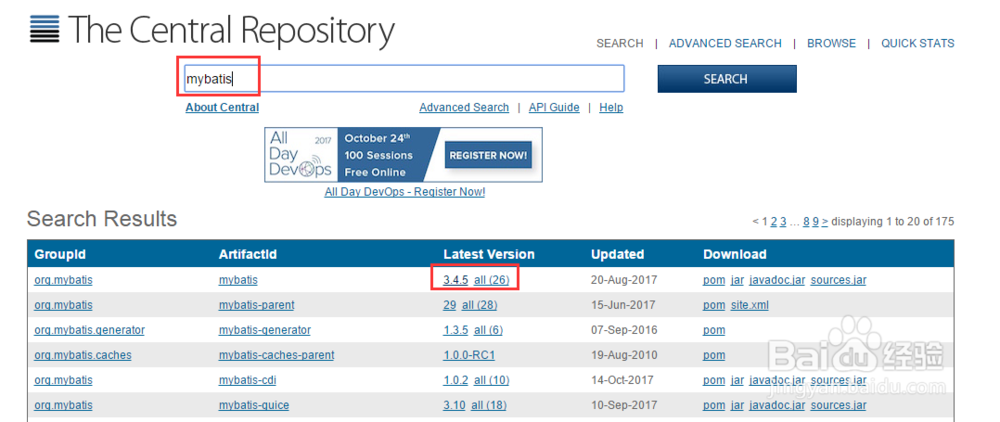
Task: Download pom for mybatis-cdi
Action: point(714,380)
